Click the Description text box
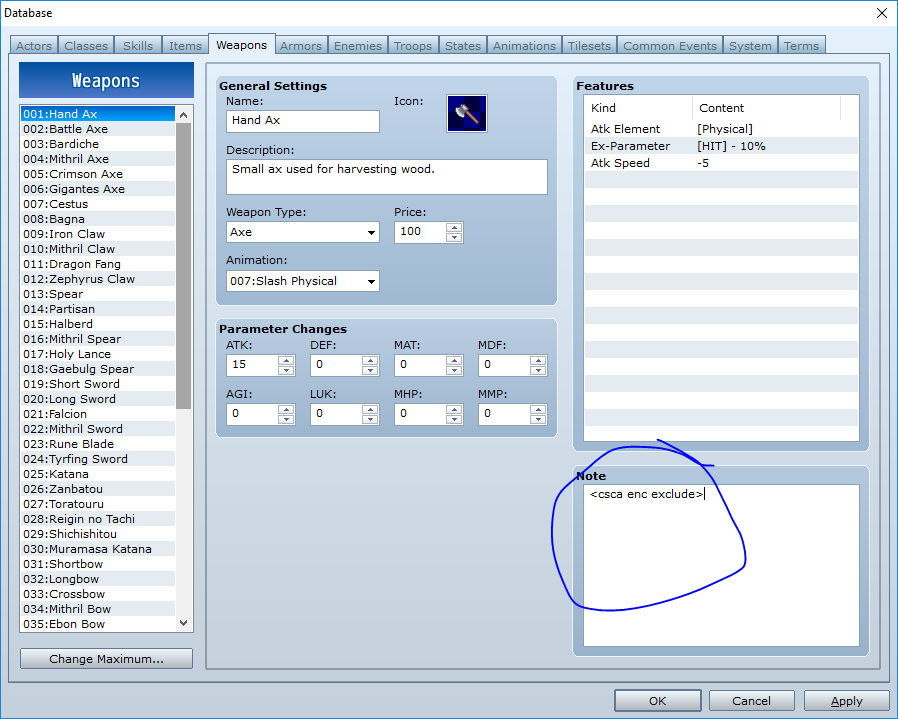Viewport: 898px width, 719px height. pos(387,177)
